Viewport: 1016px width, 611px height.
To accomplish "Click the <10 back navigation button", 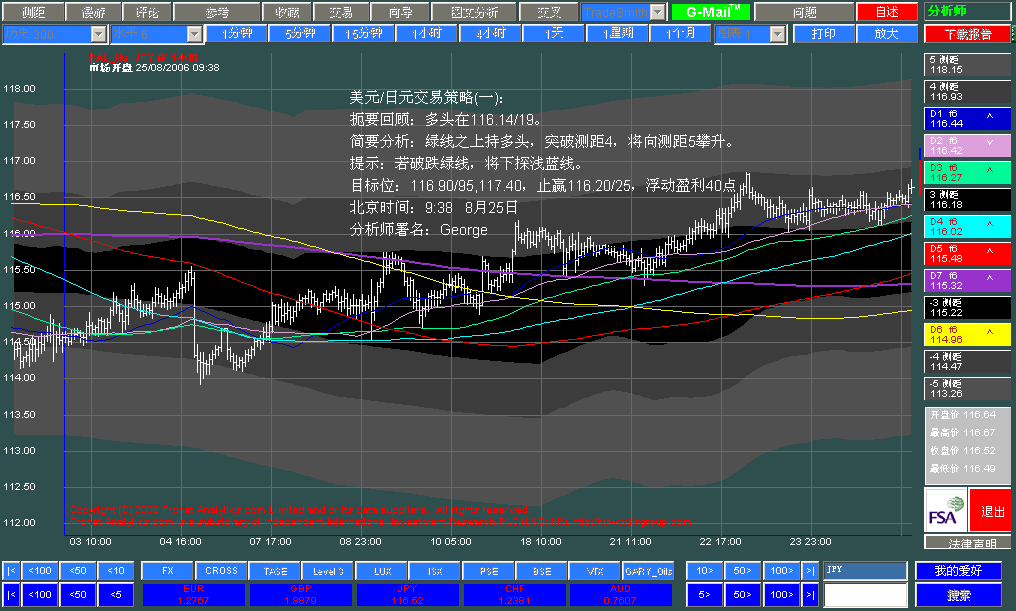I will tap(116, 571).
